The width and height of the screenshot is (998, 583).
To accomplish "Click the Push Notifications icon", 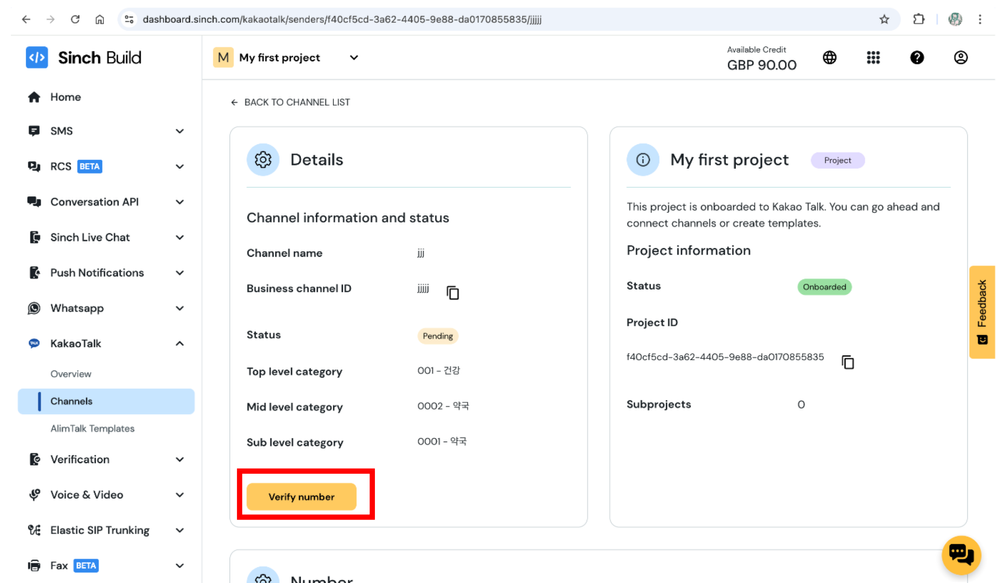I will [34, 272].
